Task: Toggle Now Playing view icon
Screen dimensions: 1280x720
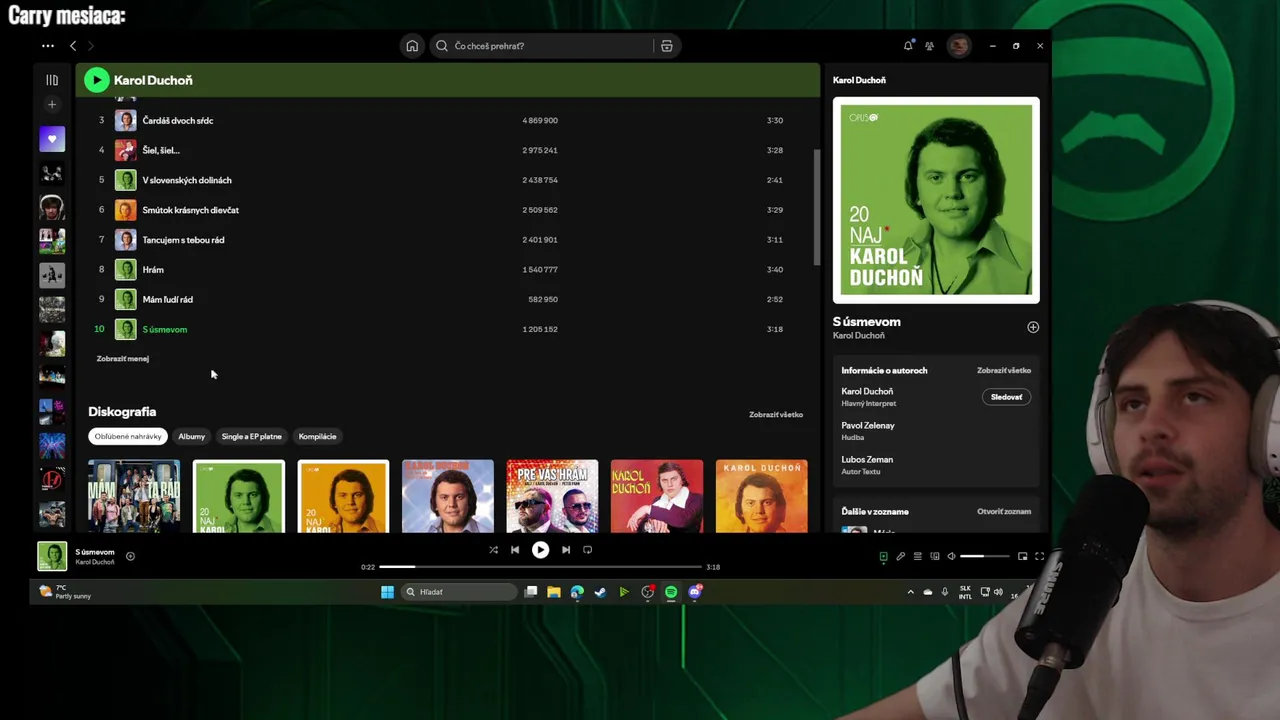Action: [883, 556]
